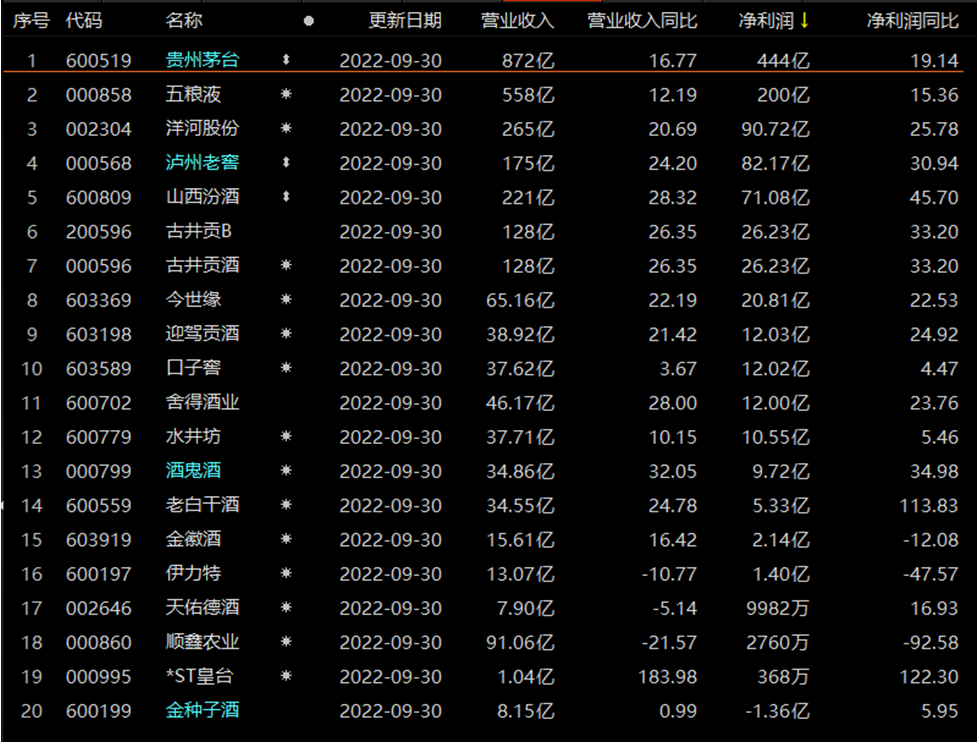This screenshot has width=977, height=743.
Task: Click the 代码 column header
Action: click(x=84, y=21)
